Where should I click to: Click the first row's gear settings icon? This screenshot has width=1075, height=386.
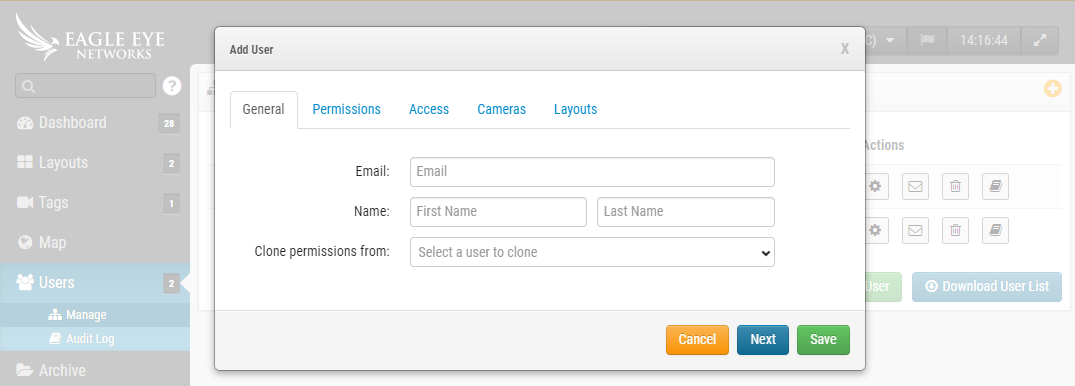pyautogui.click(x=875, y=186)
